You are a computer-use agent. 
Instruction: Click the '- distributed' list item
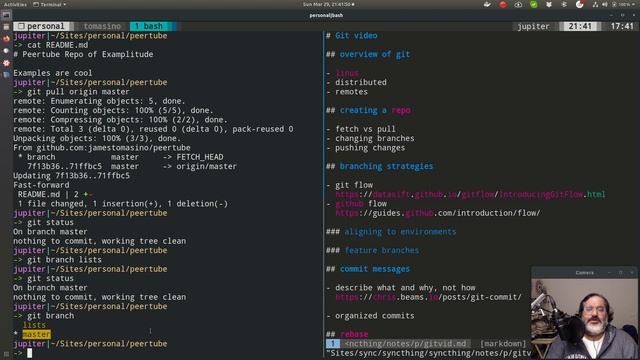(356, 82)
